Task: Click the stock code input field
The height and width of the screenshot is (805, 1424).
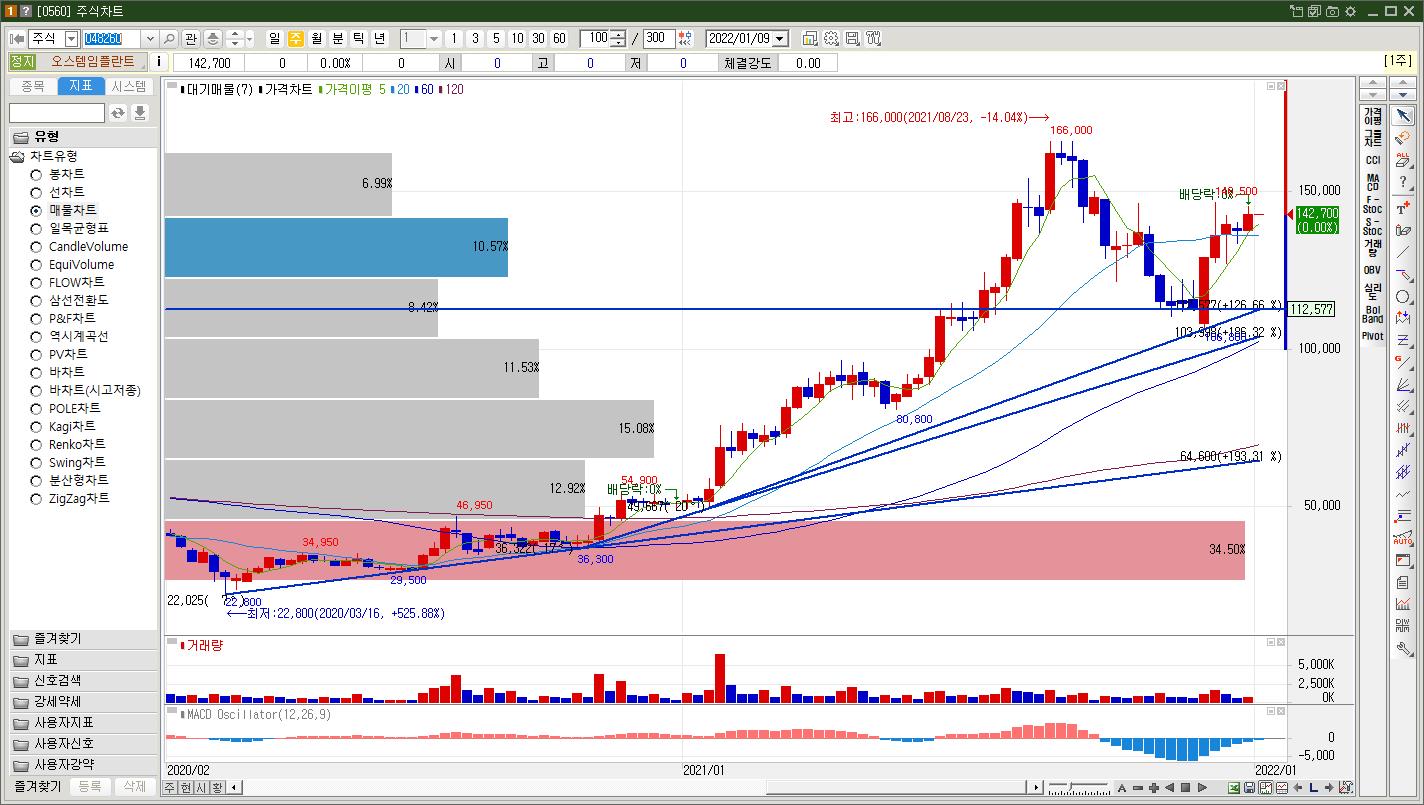Action: click(x=112, y=38)
